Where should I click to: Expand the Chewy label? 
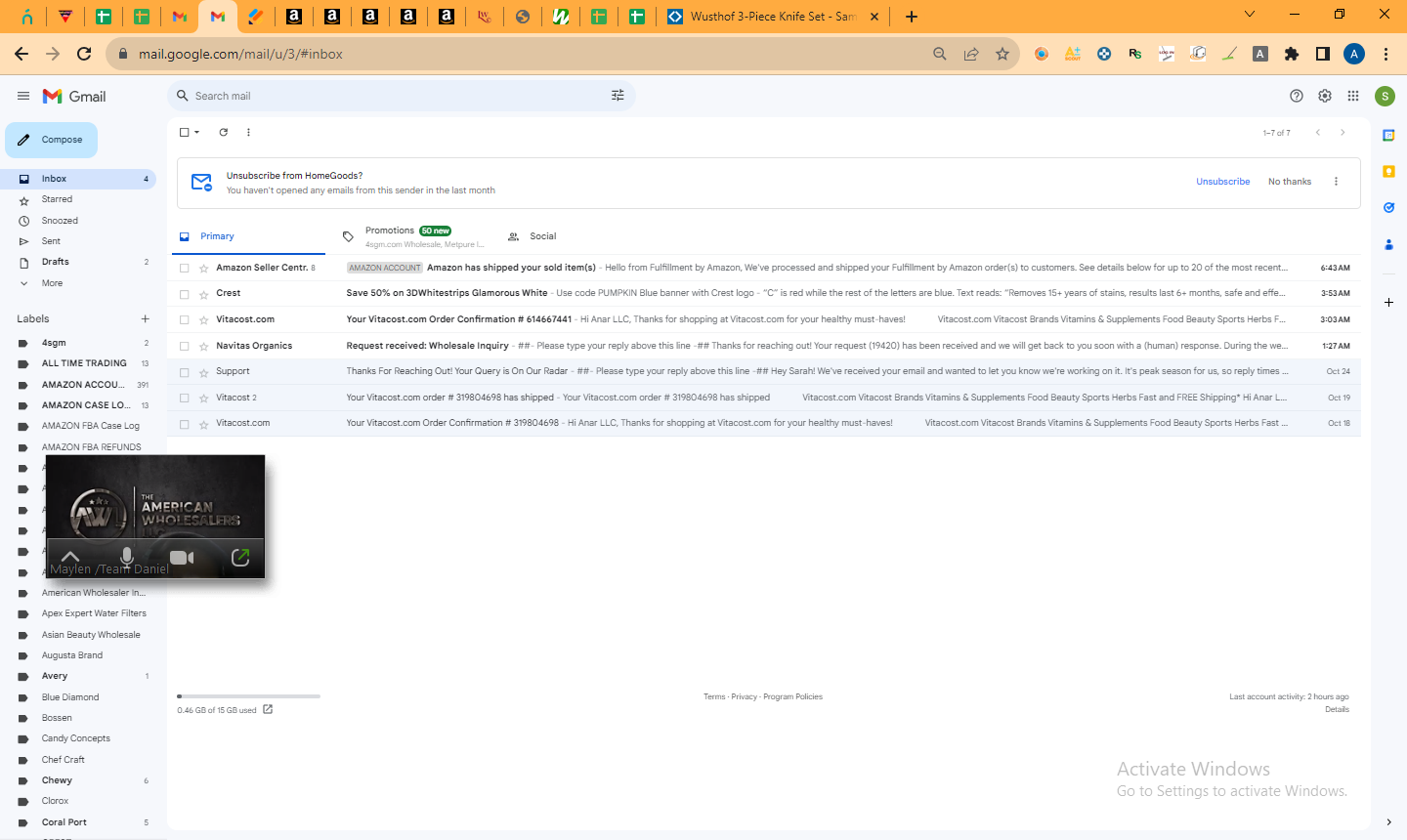23,780
